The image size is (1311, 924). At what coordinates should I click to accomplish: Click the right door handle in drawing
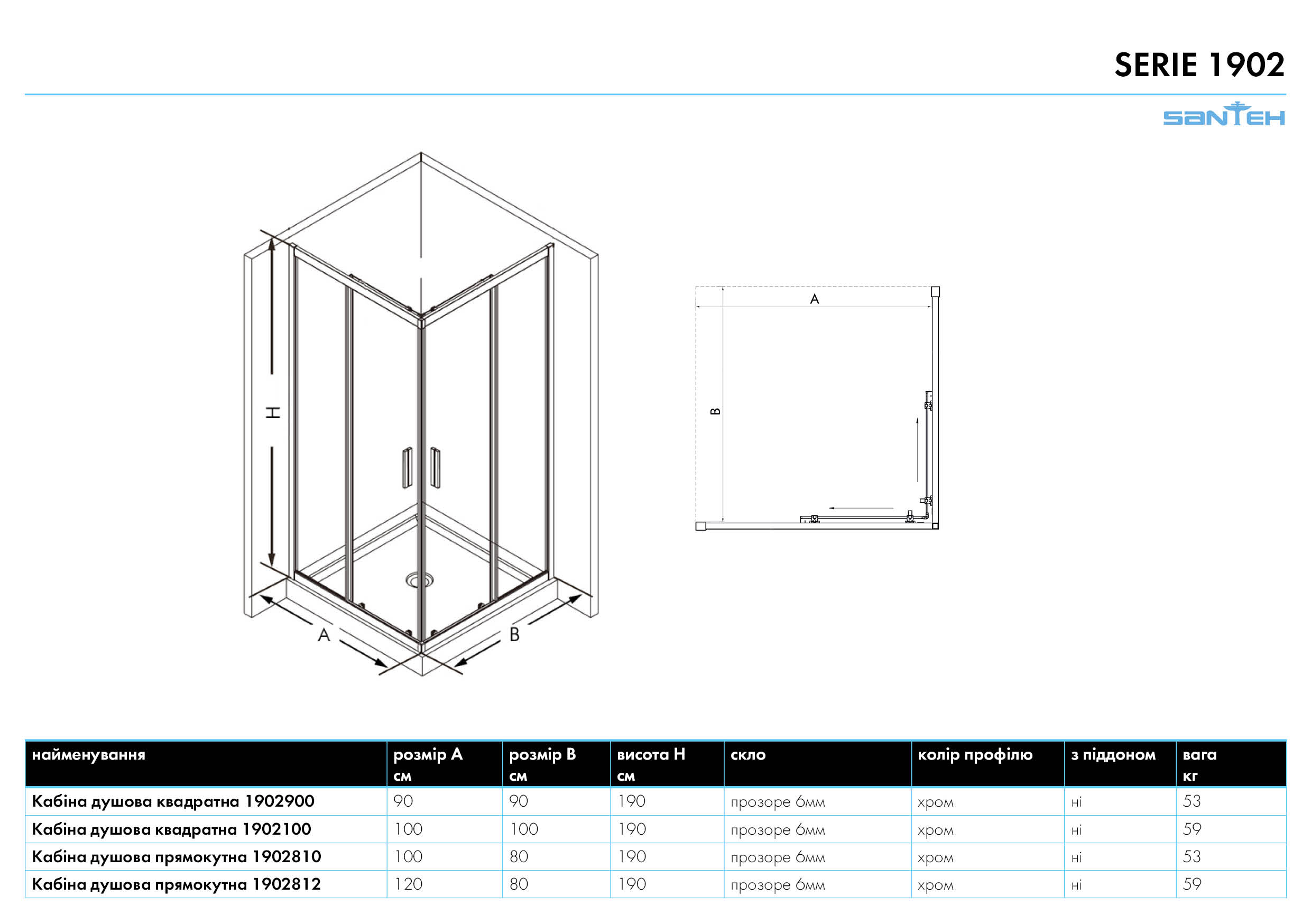(435, 468)
